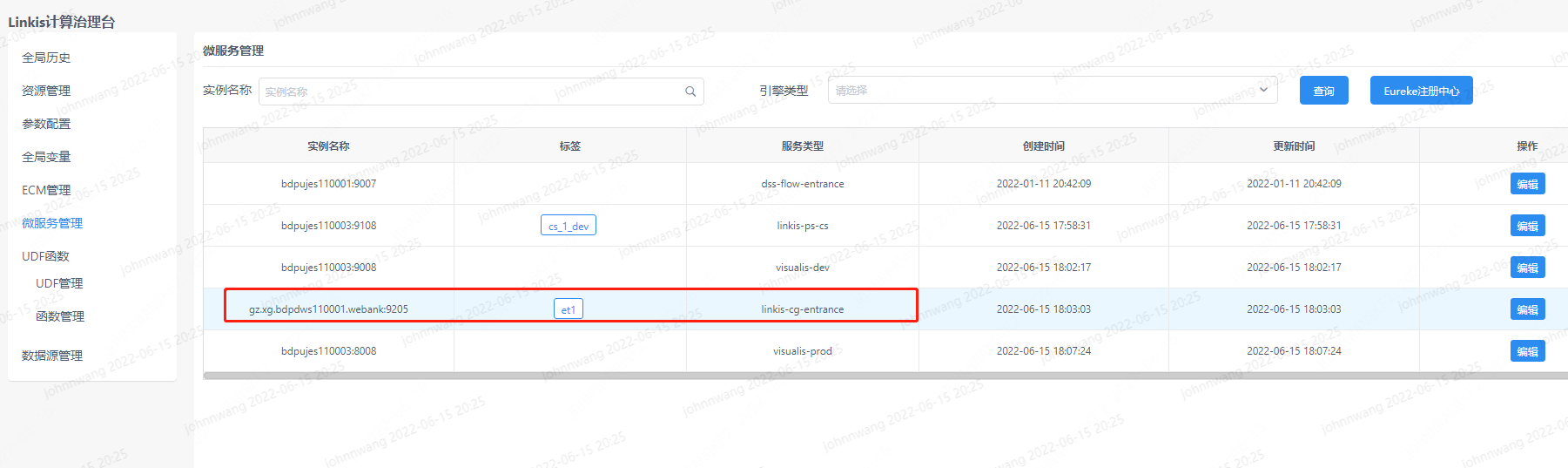Edit the linkis-ps-cs row
Image resolution: width=1568 pixels, height=468 pixels.
(1527, 226)
